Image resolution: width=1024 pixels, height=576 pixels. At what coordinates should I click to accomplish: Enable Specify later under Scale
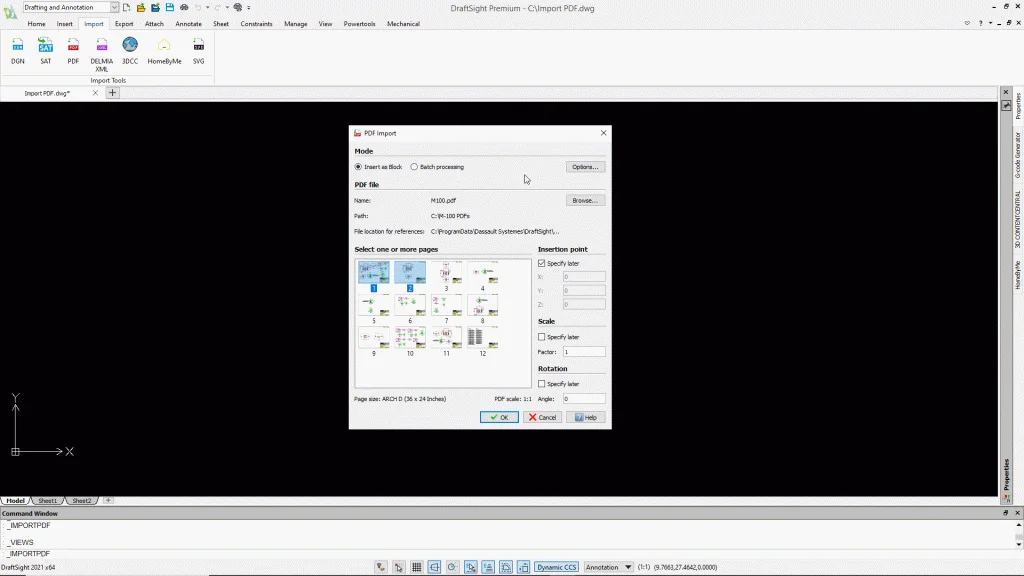542,337
